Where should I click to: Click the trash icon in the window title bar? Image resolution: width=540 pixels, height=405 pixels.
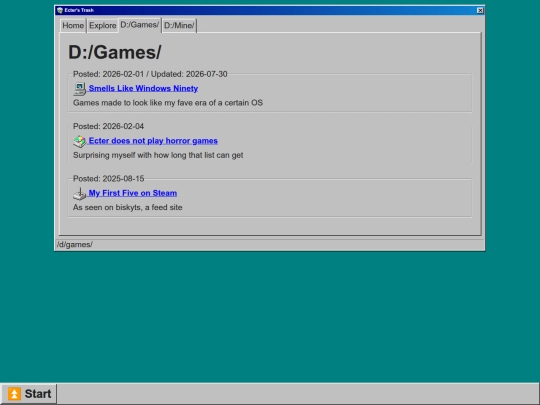[x=60, y=10]
